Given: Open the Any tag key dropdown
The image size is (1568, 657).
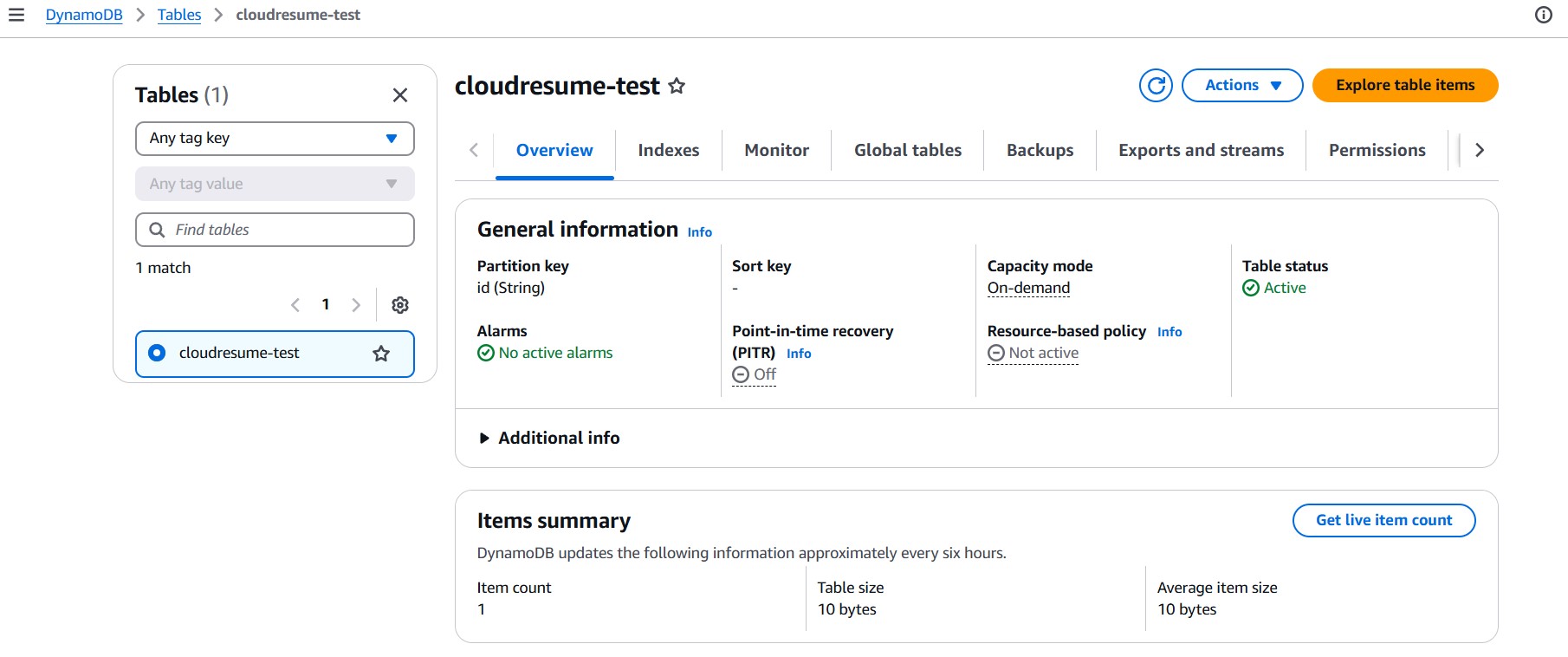Looking at the screenshot, I should point(275,139).
